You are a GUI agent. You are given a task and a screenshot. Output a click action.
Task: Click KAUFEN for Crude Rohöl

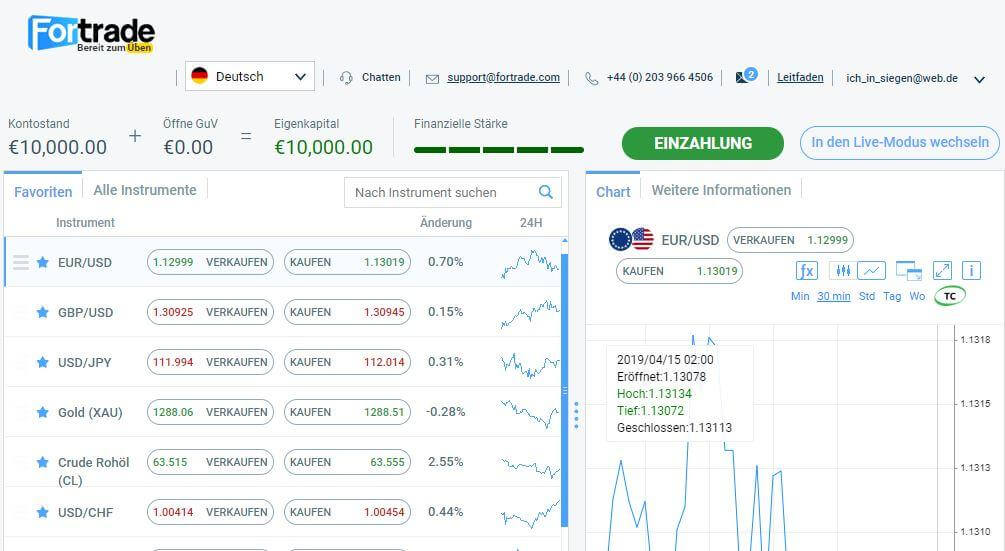(347, 462)
